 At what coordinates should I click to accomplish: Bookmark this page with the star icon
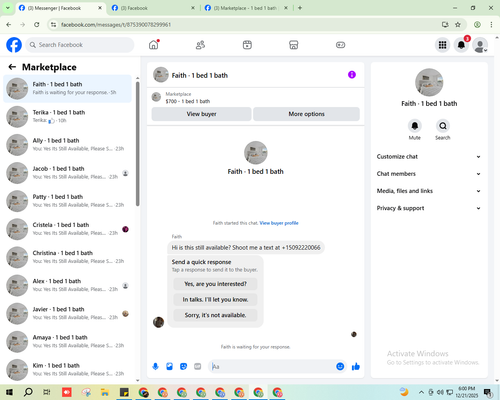point(458,24)
